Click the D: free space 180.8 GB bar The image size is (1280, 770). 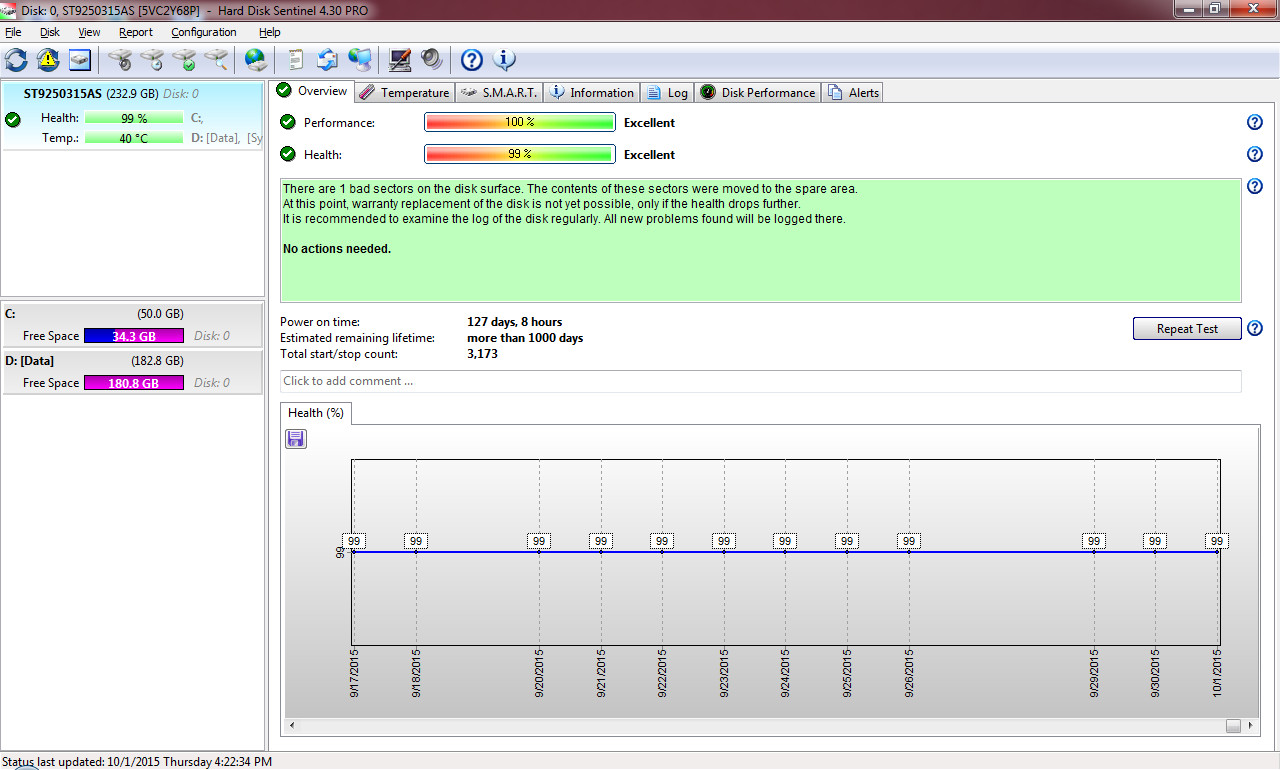[134, 383]
